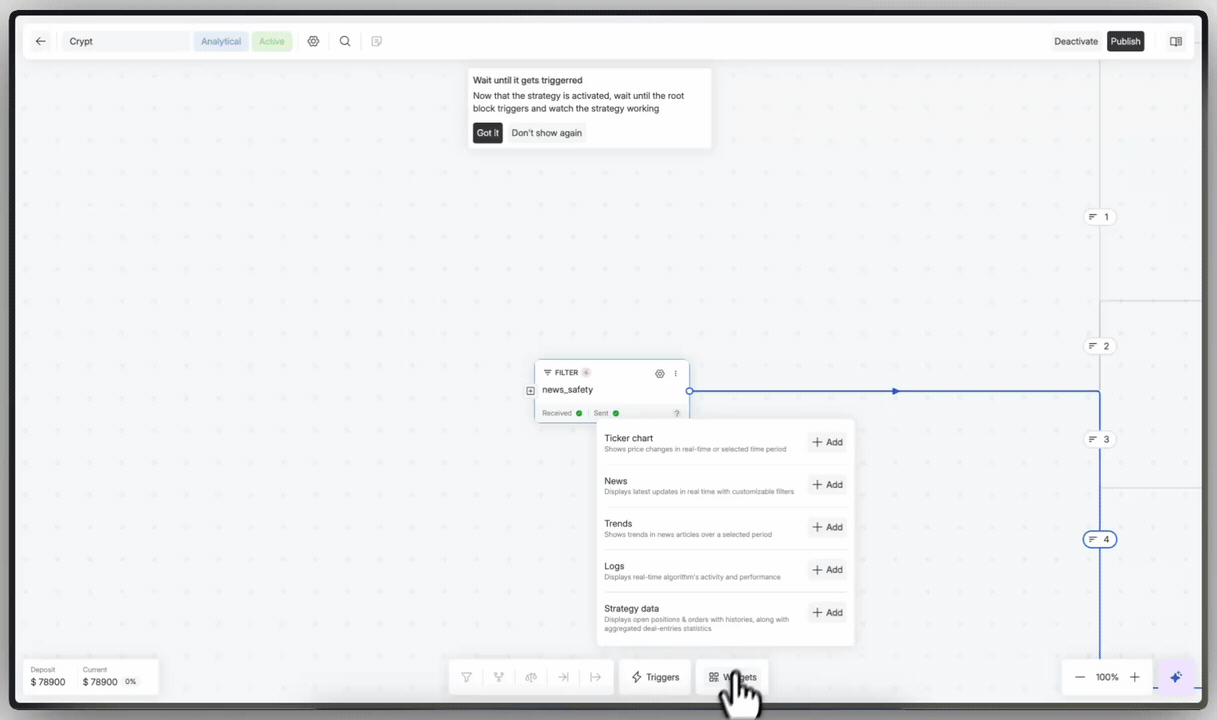Screen dimensions: 1217x720
Task: Deactivate the strategy
Action: click(1076, 41)
